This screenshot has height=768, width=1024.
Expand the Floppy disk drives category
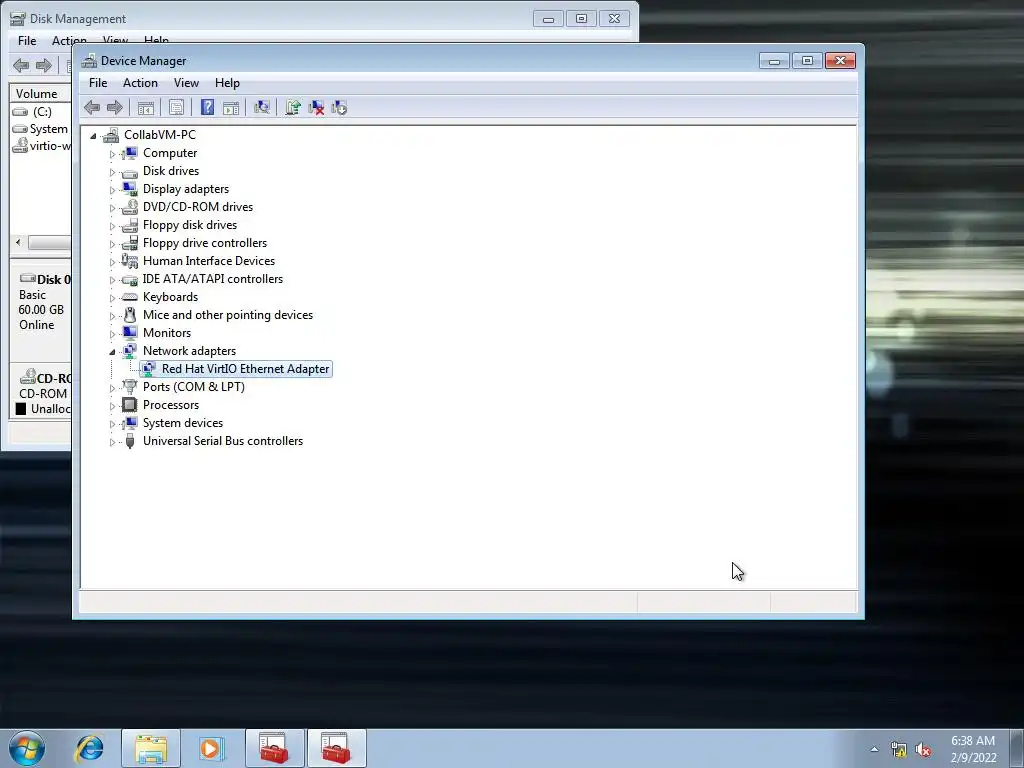pos(112,226)
